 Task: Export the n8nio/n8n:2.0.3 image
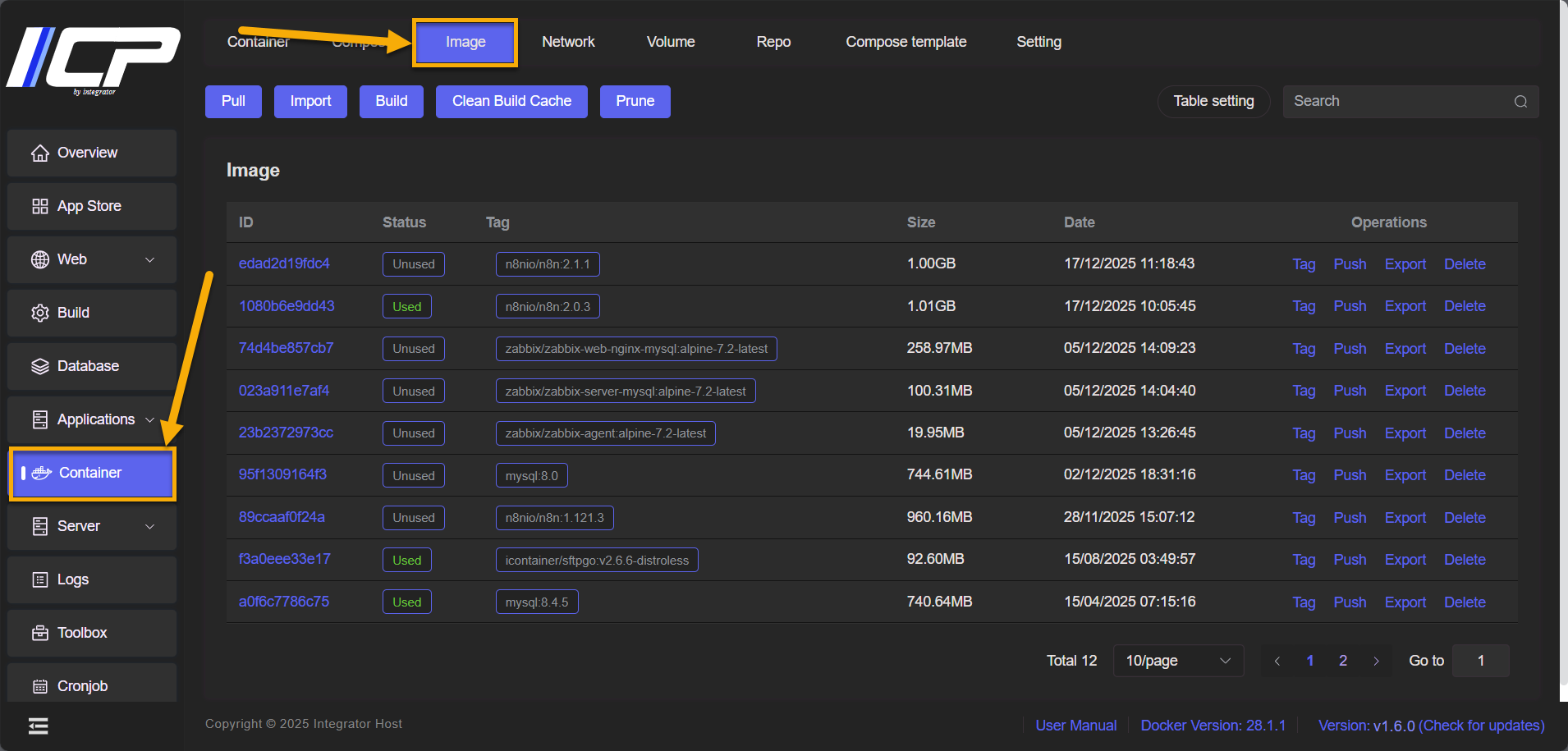[x=1405, y=306]
